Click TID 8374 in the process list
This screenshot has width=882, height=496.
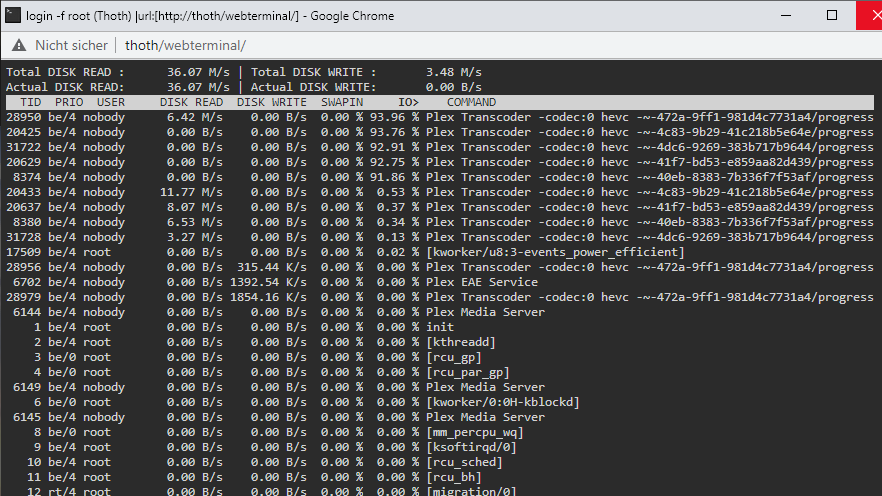27,177
